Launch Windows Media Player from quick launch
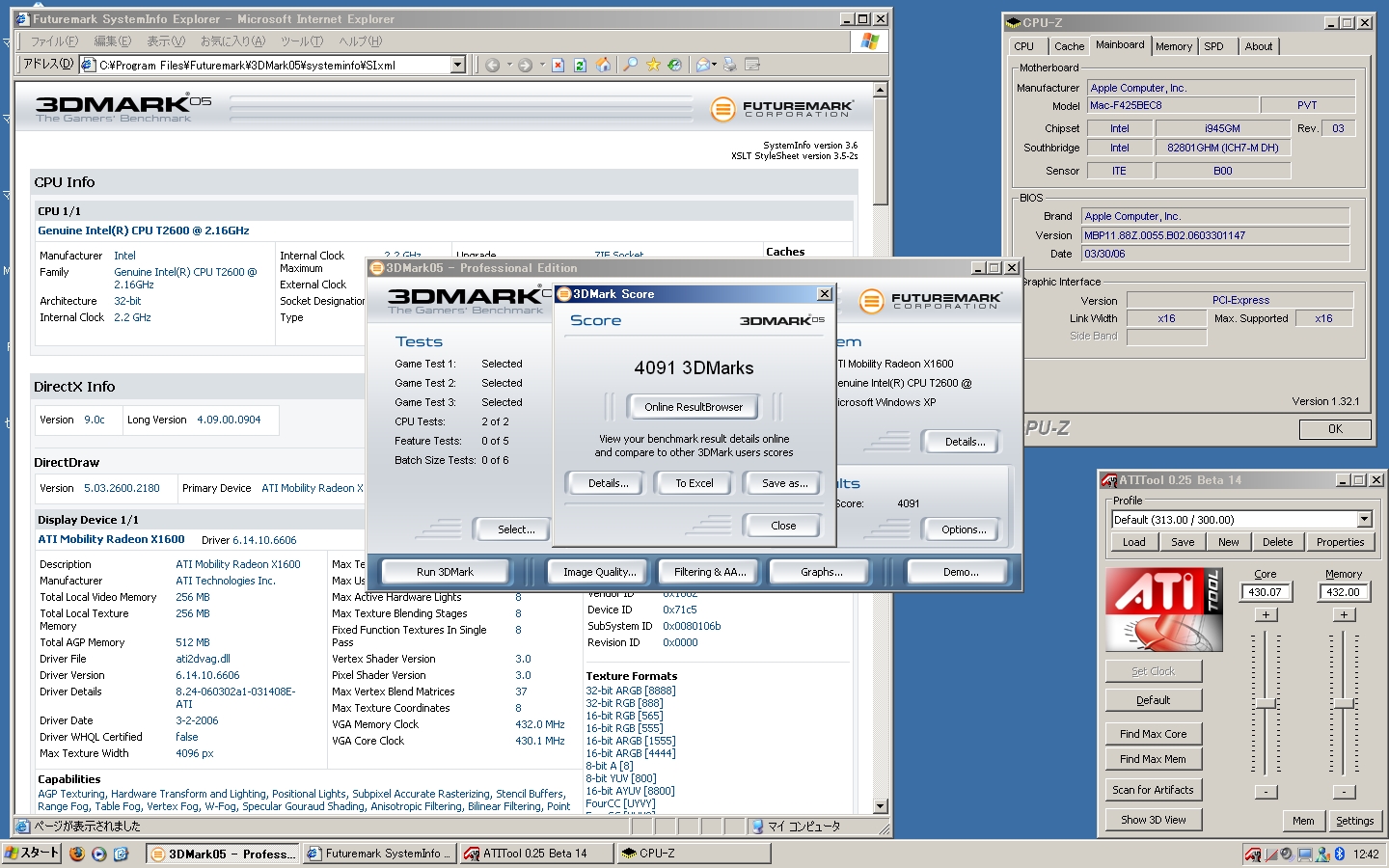The width and height of the screenshot is (1389, 868). (98, 854)
